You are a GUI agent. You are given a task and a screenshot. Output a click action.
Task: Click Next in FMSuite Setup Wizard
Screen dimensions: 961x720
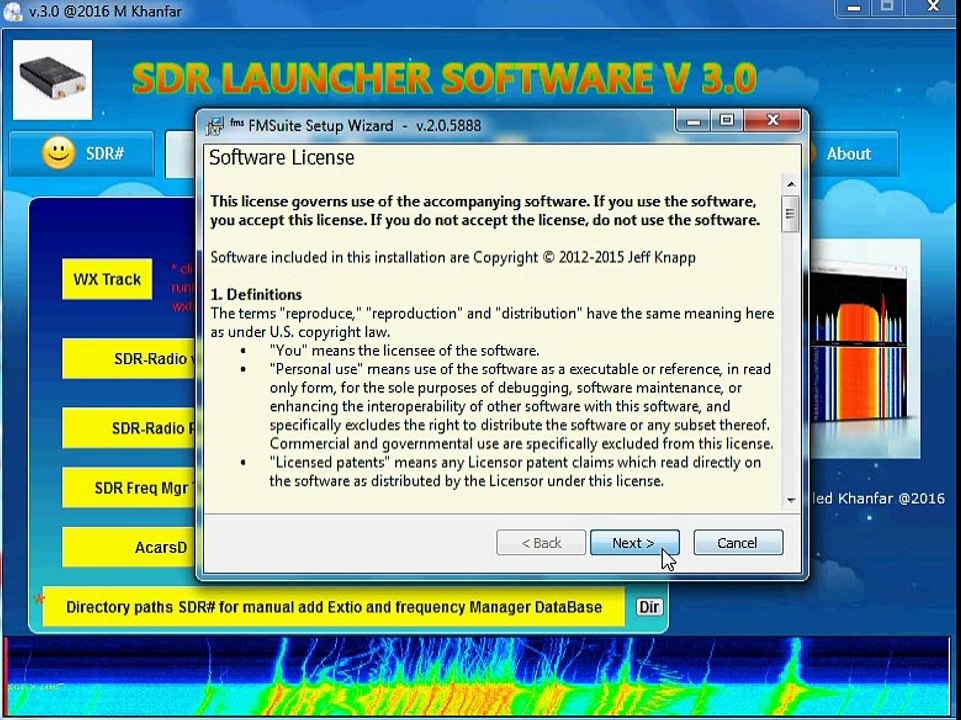point(634,543)
